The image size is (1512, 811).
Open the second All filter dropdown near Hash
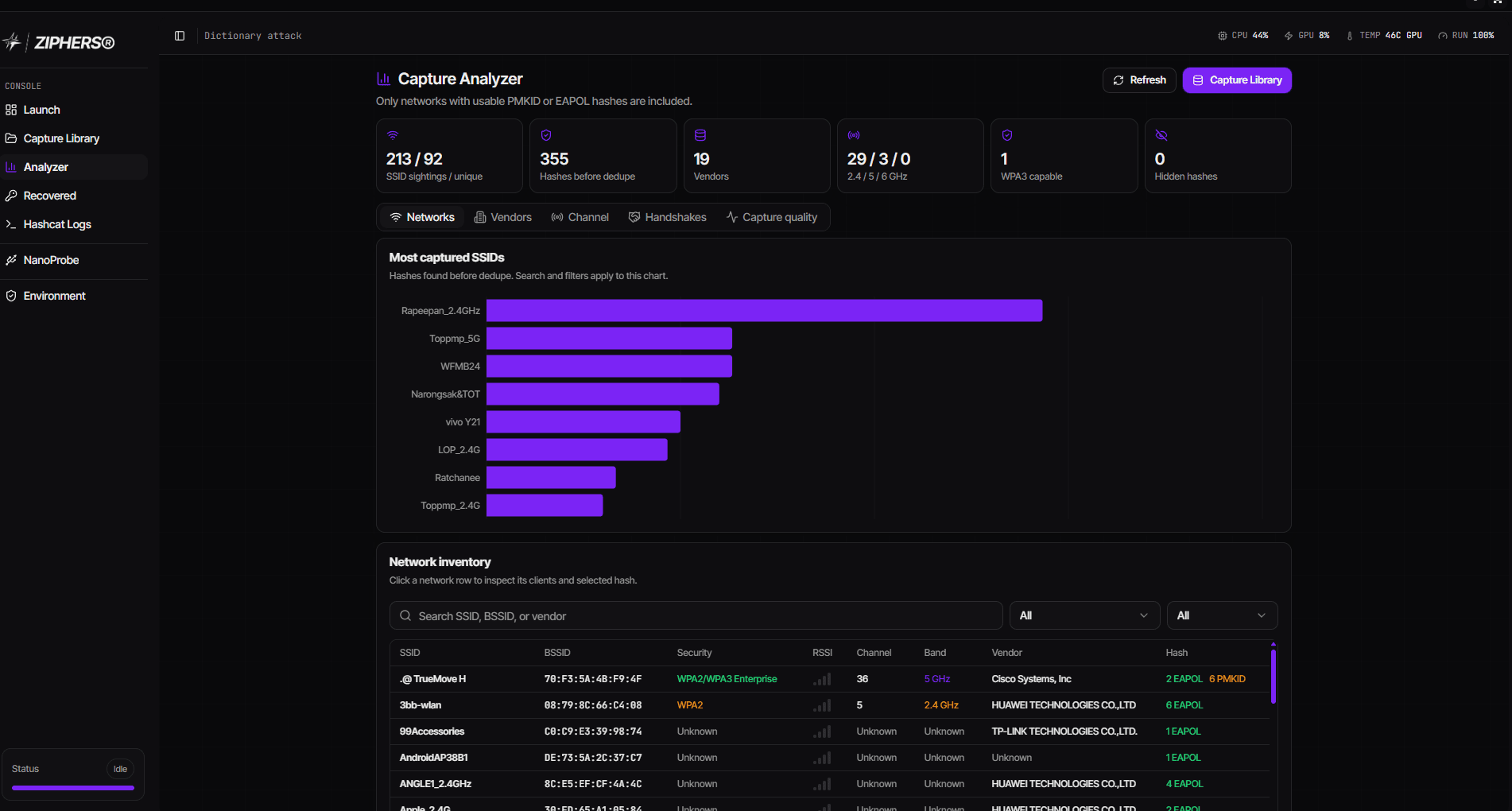click(1222, 615)
